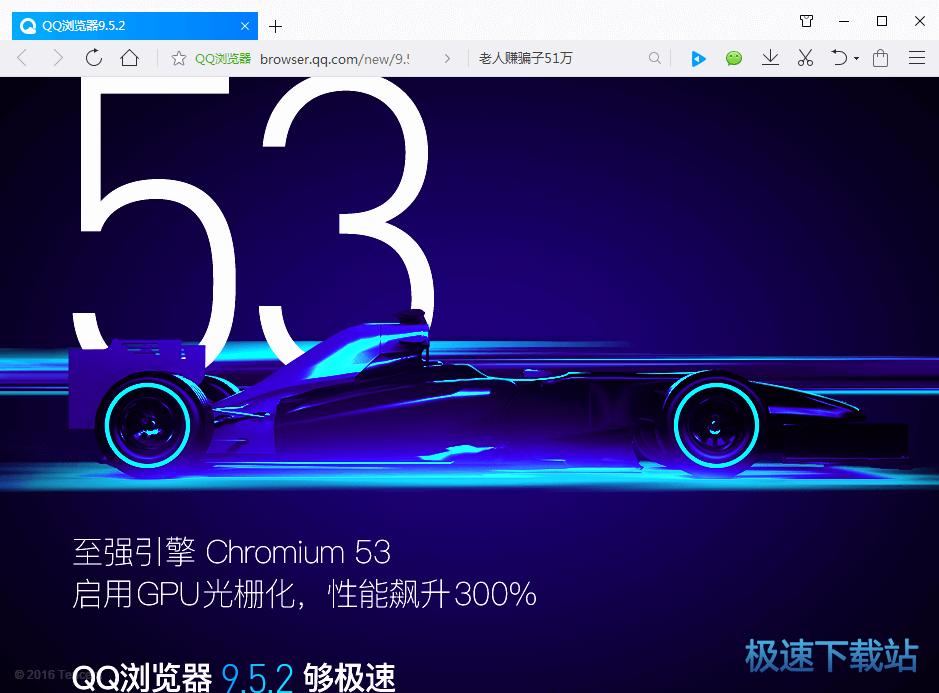Open the restore dropdown arrow next to undo
Viewport: 939px width, 693px height.
[x=855, y=57]
